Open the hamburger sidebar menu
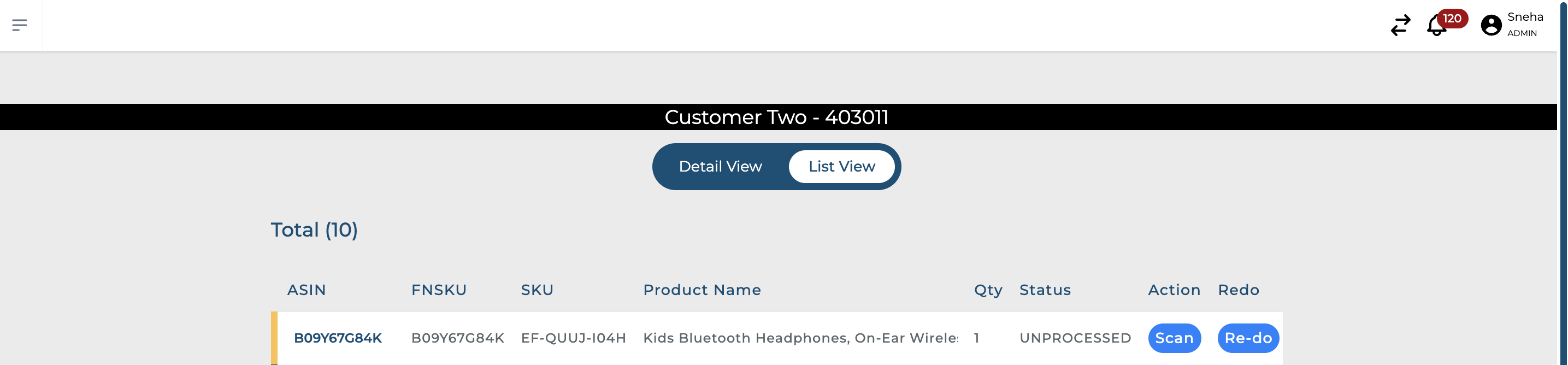 20,25
